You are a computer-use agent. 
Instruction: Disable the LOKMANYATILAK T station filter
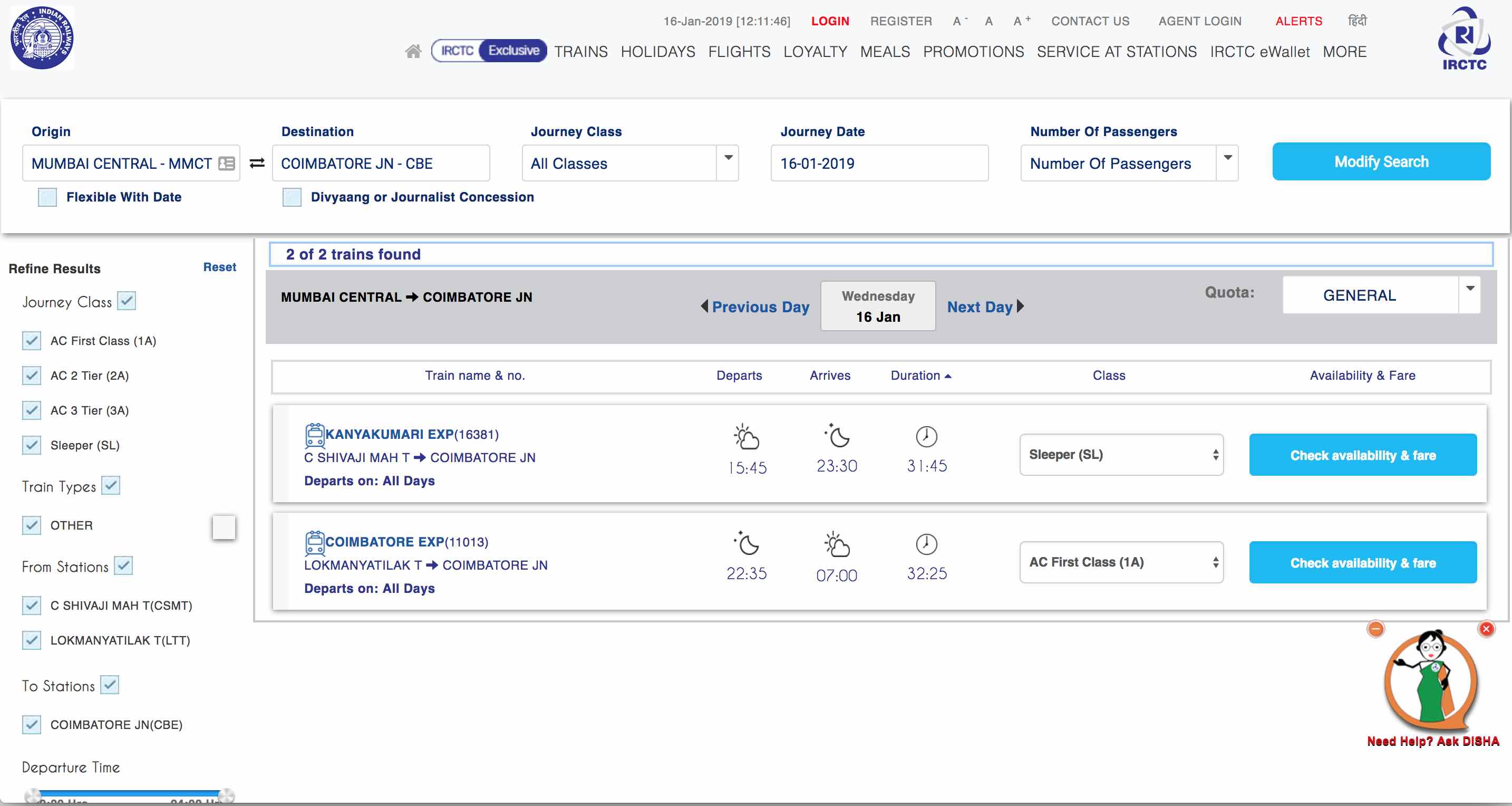click(31, 640)
